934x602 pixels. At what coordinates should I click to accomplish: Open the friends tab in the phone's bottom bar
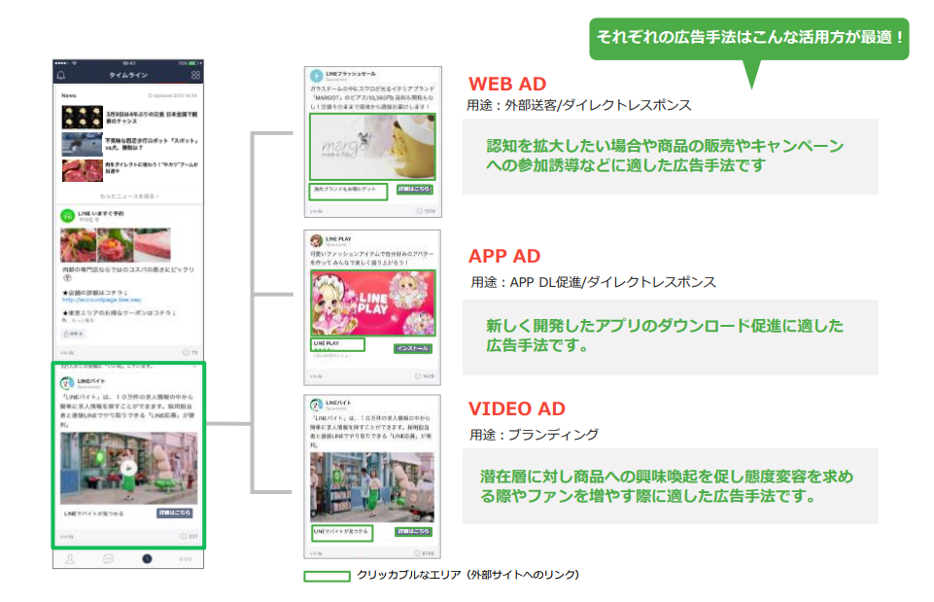pos(70,559)
